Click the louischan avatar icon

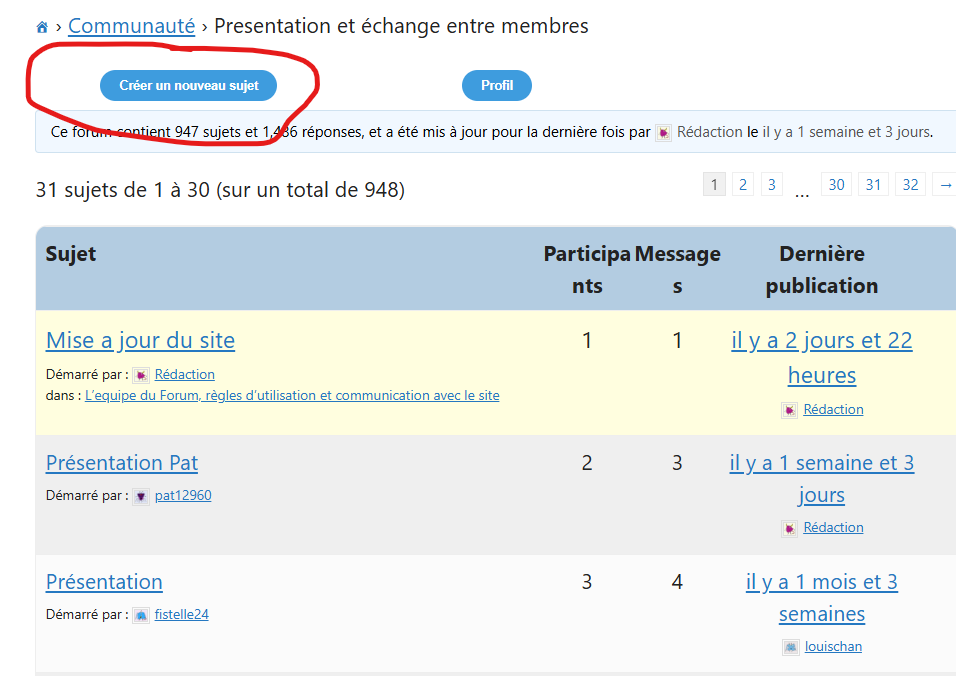pos(791,647)
